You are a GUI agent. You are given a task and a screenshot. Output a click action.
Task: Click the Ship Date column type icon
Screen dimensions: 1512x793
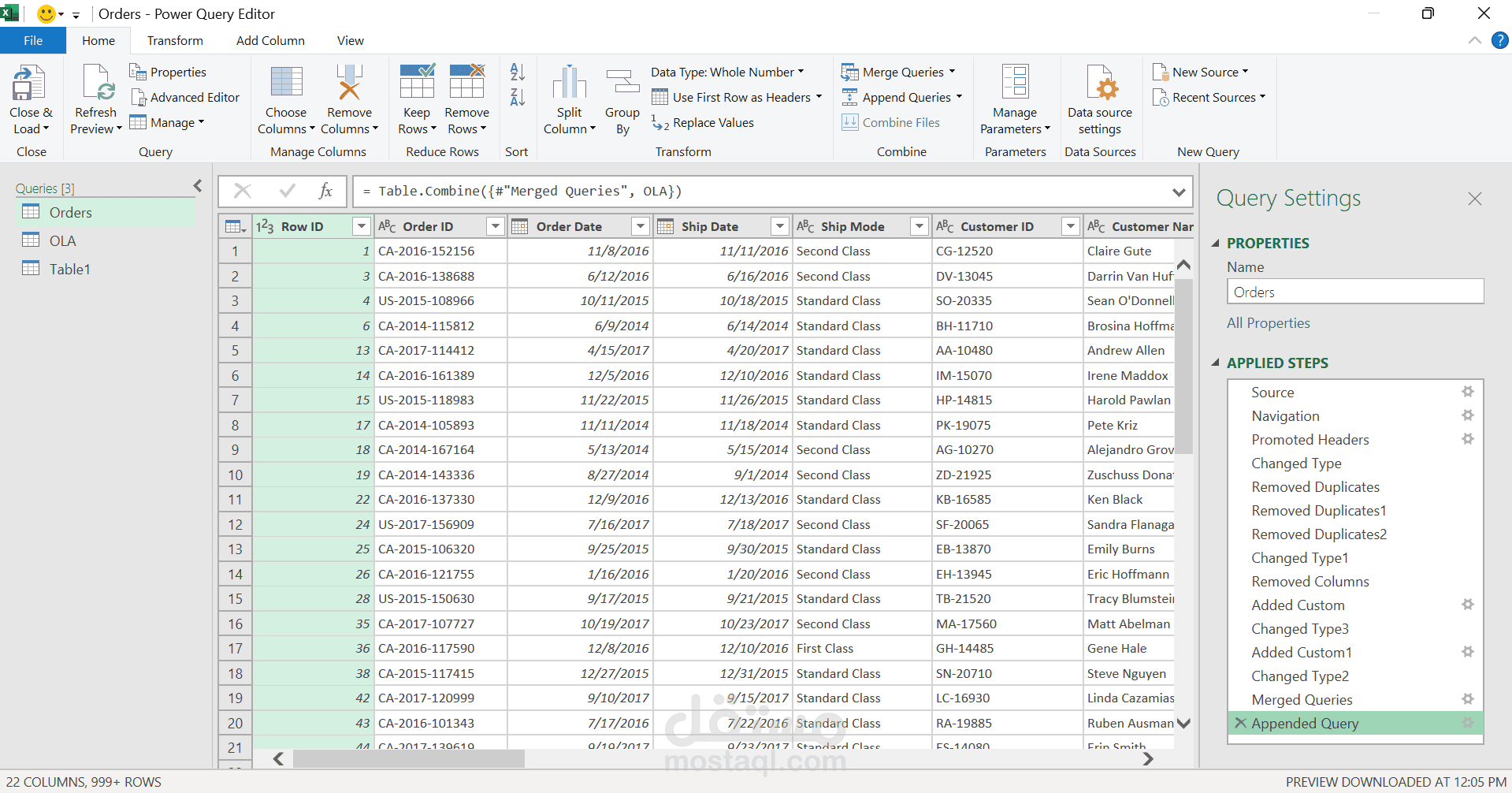(x=666, y=227)
